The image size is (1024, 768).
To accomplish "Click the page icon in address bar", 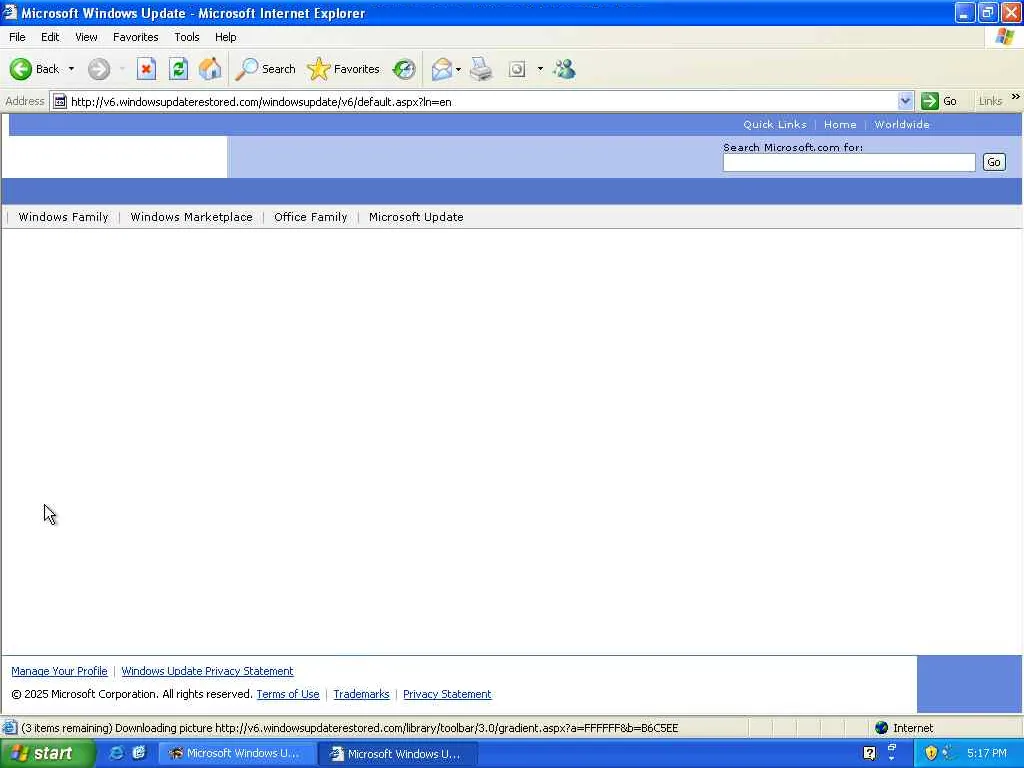I will click(59, 101).
